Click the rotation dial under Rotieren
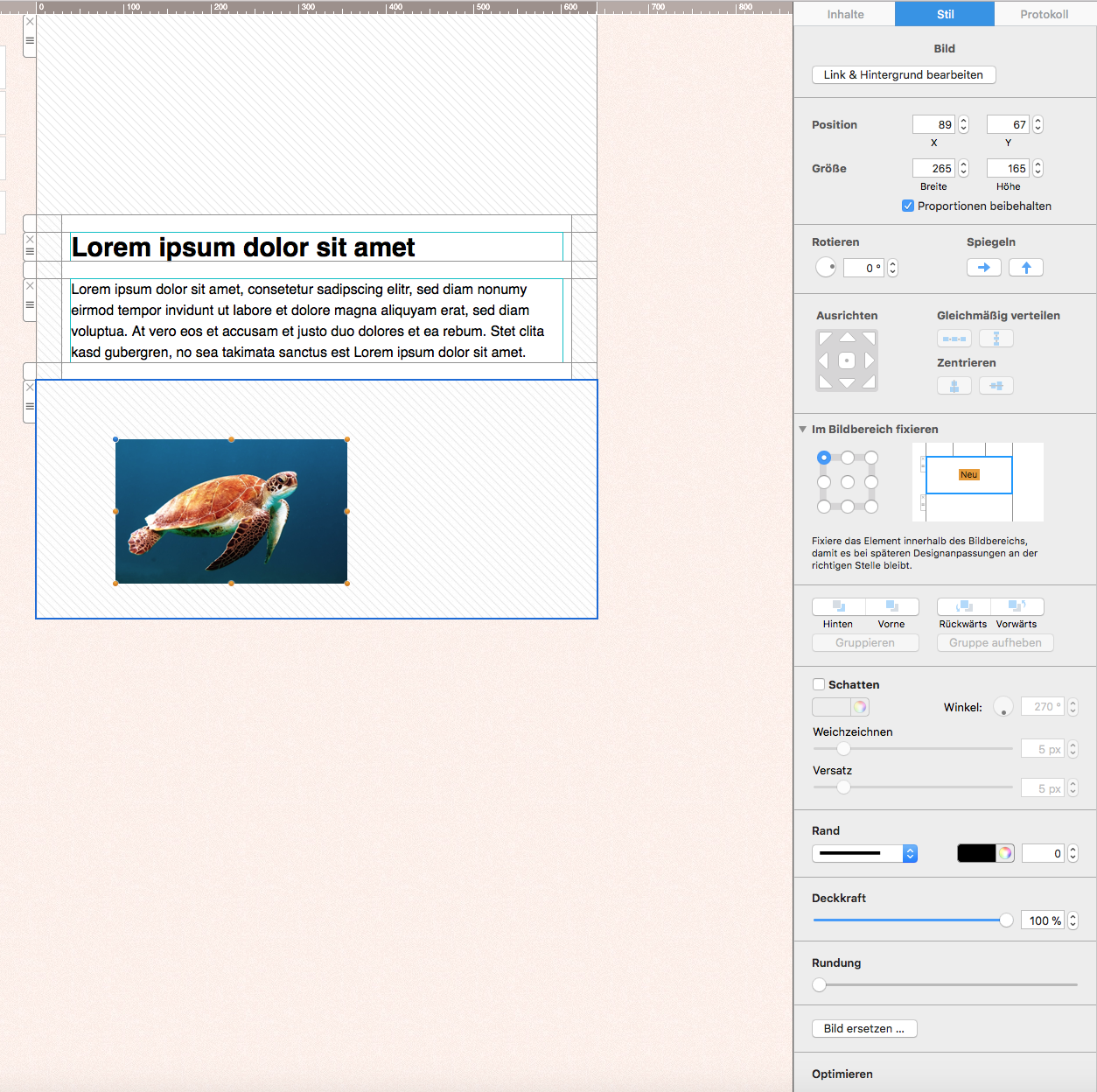 pyautogui.click(x=826, y=268)
